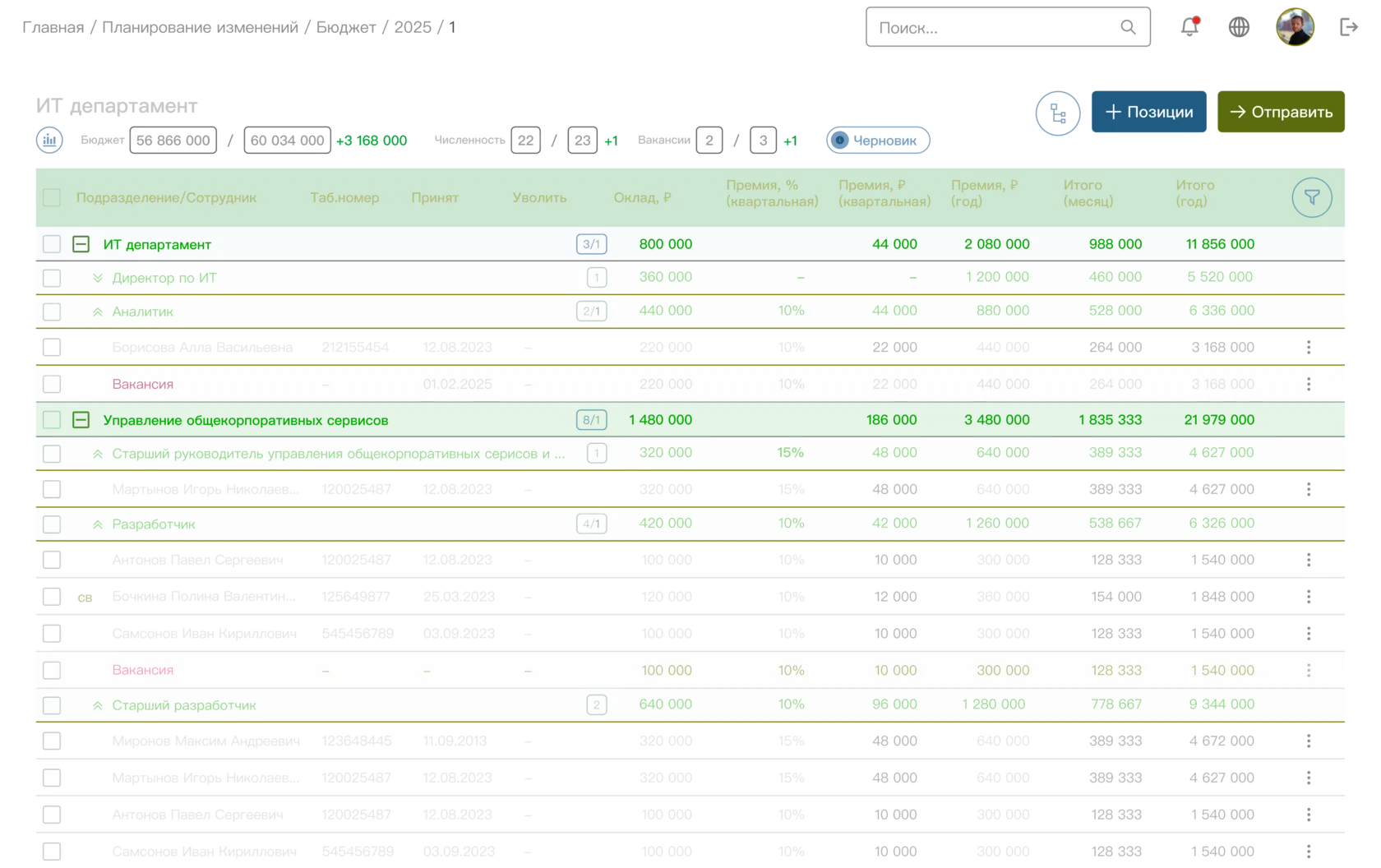
Task: Click the 2/1 badge on Аналитик row
Action: [591, 311]
